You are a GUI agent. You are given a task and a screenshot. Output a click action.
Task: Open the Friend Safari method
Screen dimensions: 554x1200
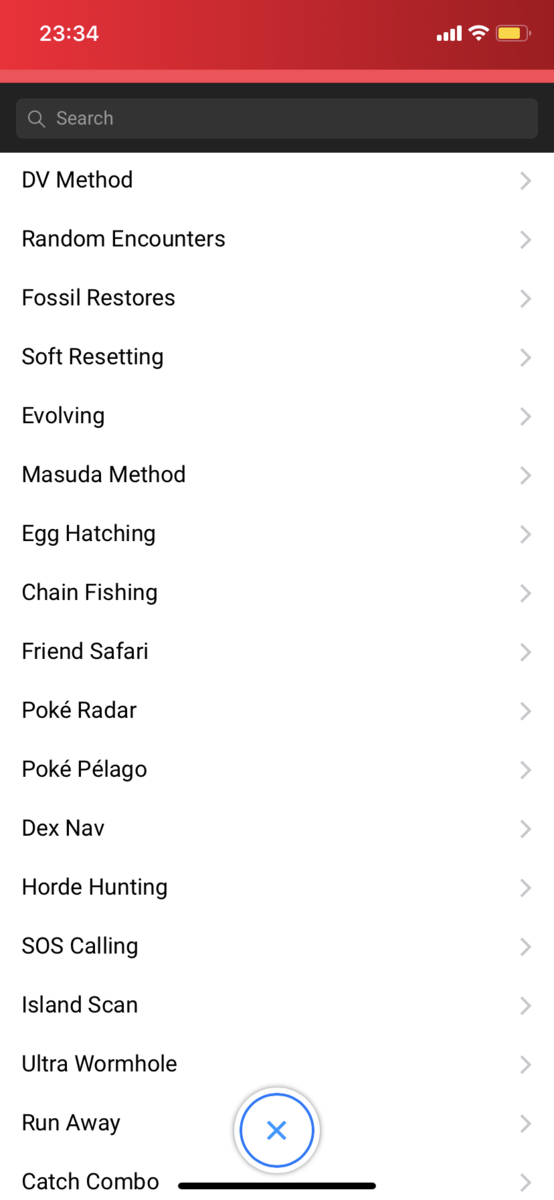(x=277, y=652)
